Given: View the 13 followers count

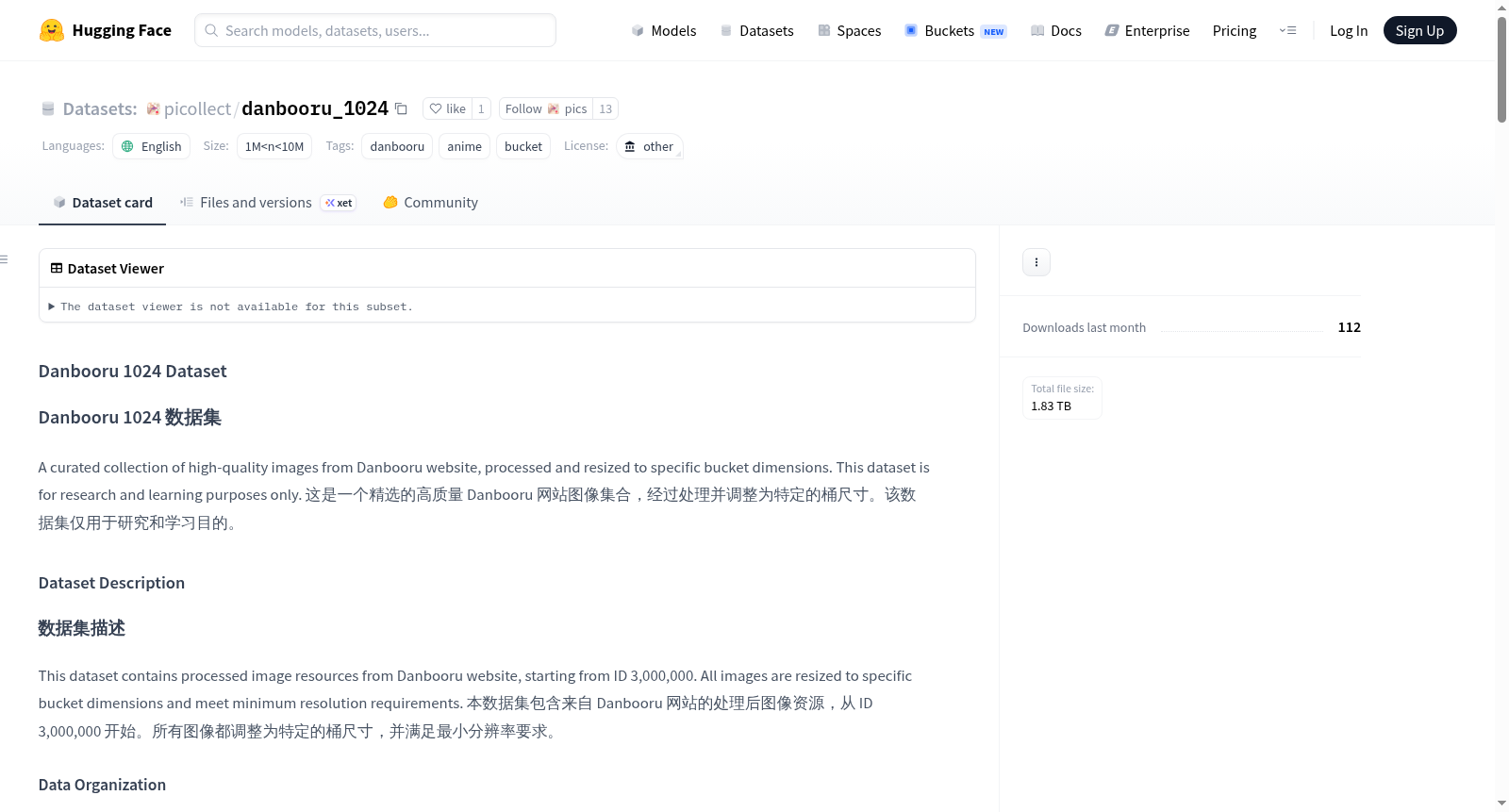Looking at the screenshot, I should click(605, 108).
